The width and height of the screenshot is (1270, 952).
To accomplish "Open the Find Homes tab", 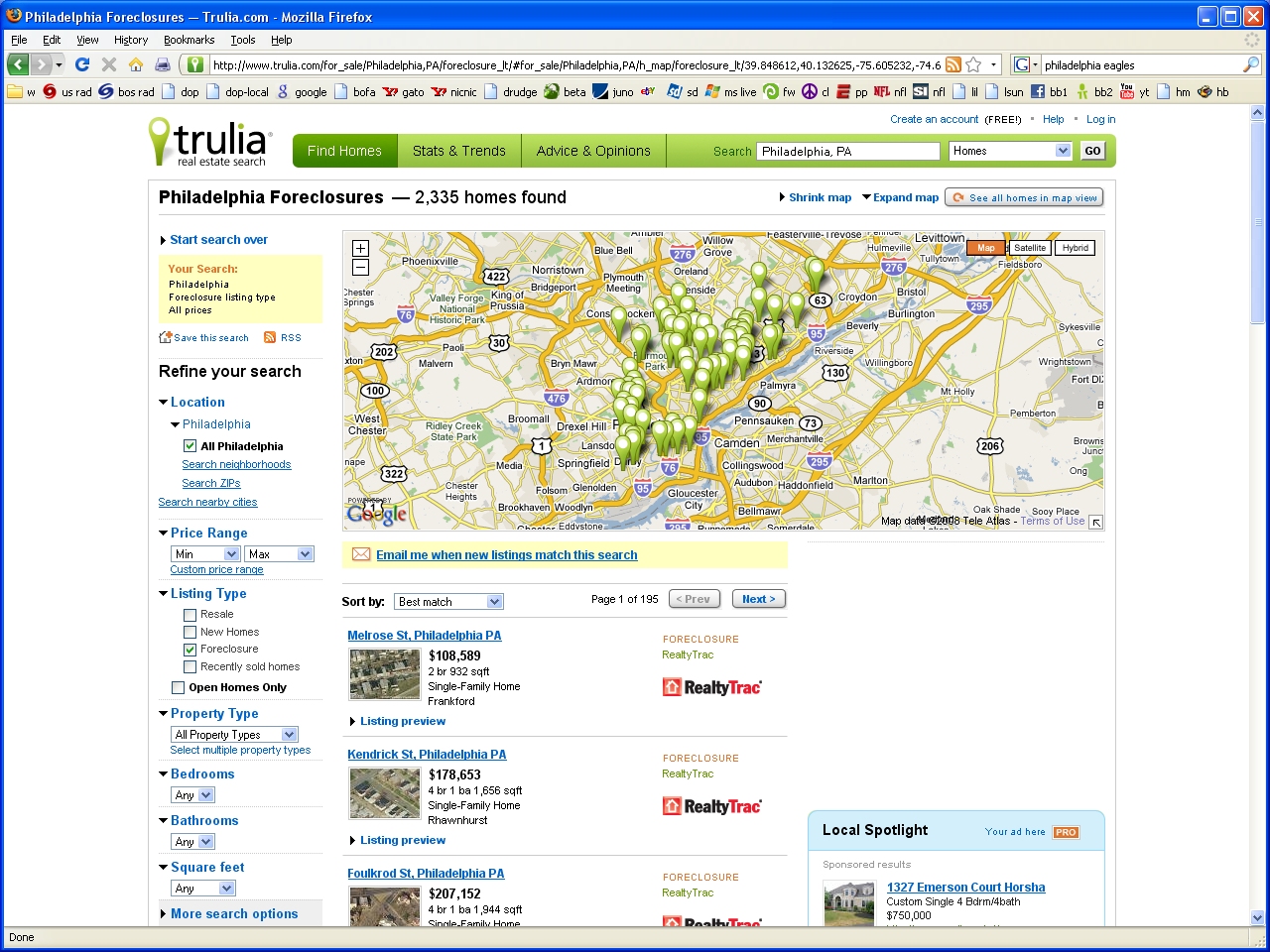I will tap(344, 151).
